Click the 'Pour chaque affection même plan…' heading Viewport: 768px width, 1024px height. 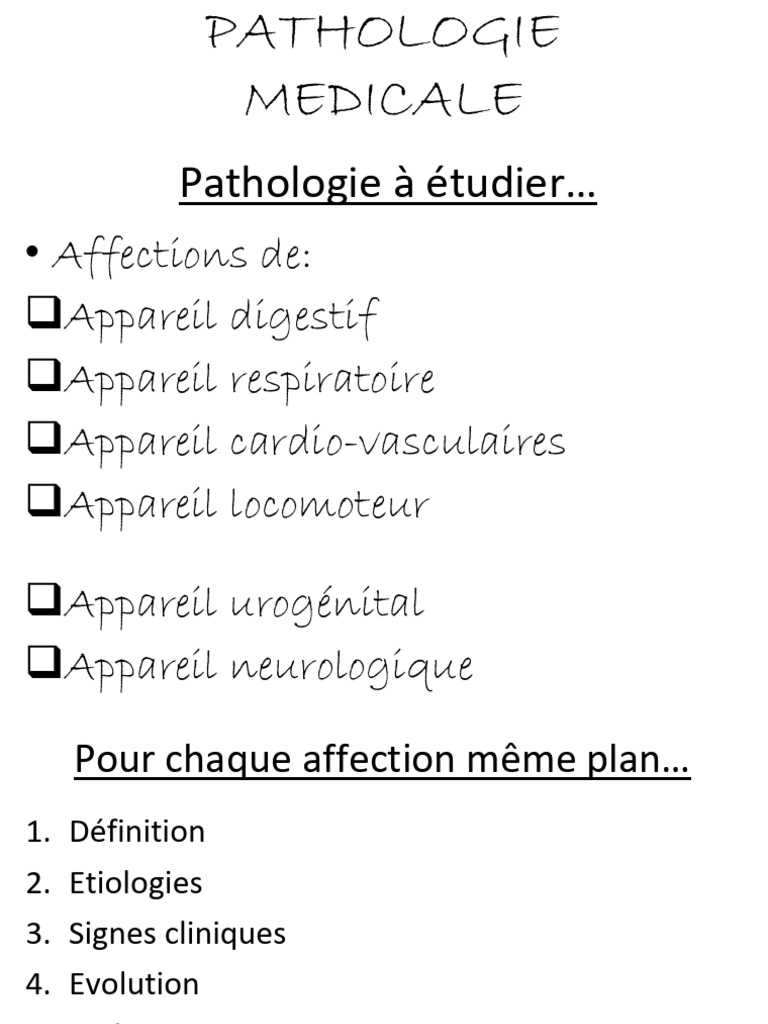coord(382,761)
